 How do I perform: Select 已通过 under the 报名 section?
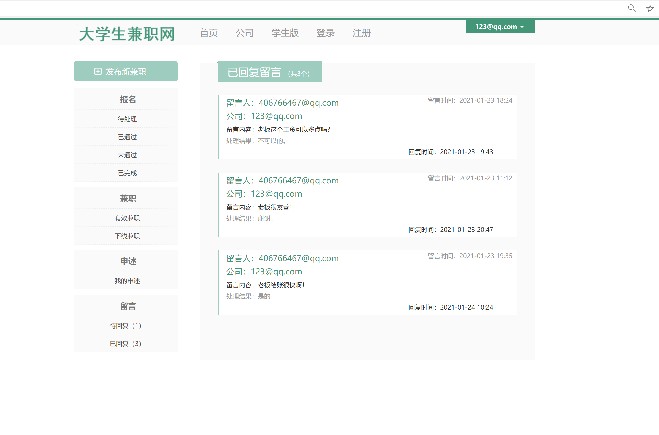point(126,137)
